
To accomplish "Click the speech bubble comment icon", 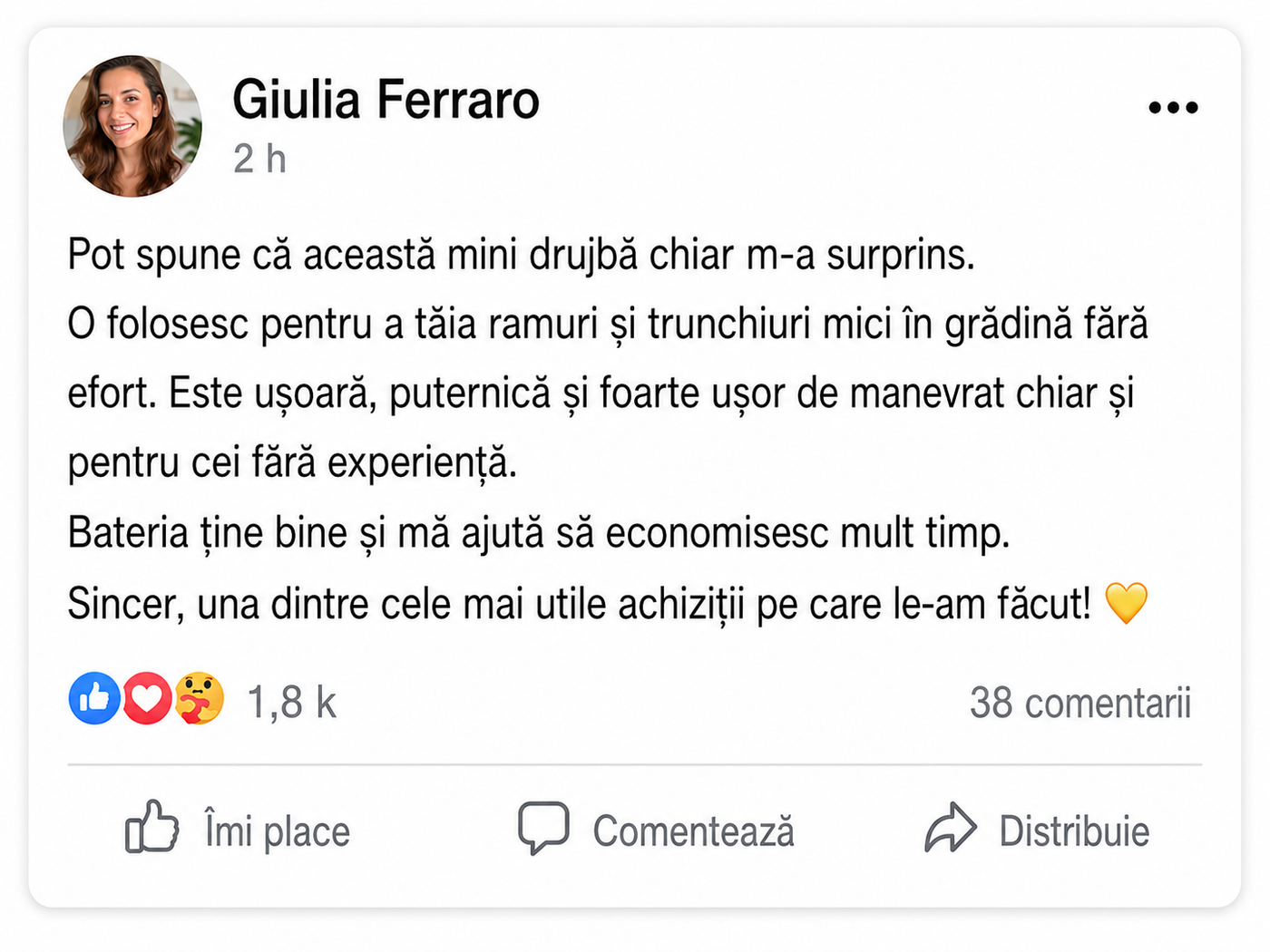I will pos(543,828).
